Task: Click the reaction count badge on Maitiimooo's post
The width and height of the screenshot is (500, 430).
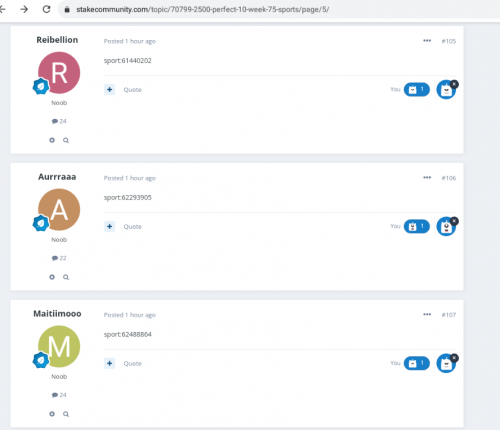Action: (x=417, y=363)
